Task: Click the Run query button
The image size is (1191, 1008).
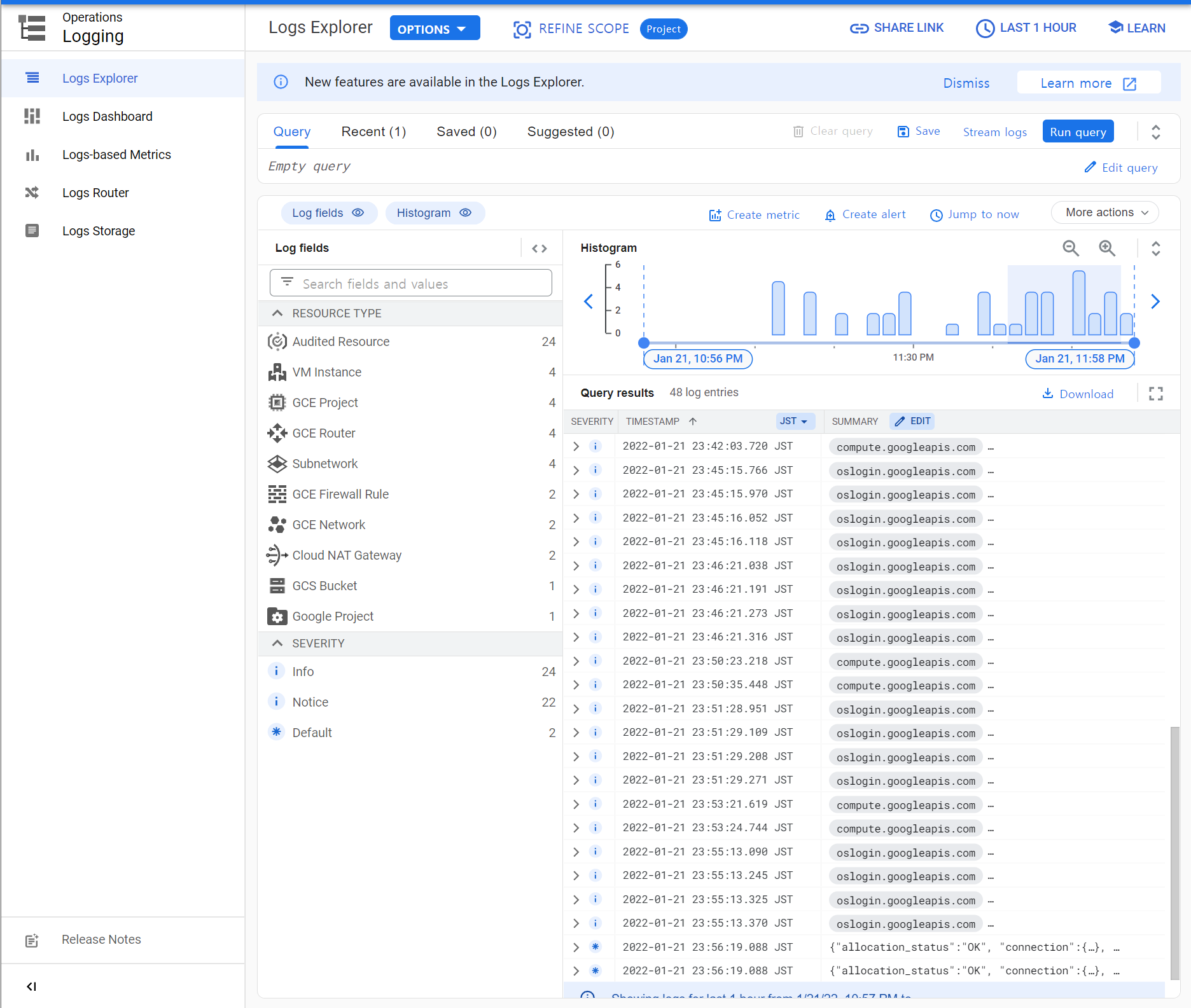Action: pos(1078,132)
